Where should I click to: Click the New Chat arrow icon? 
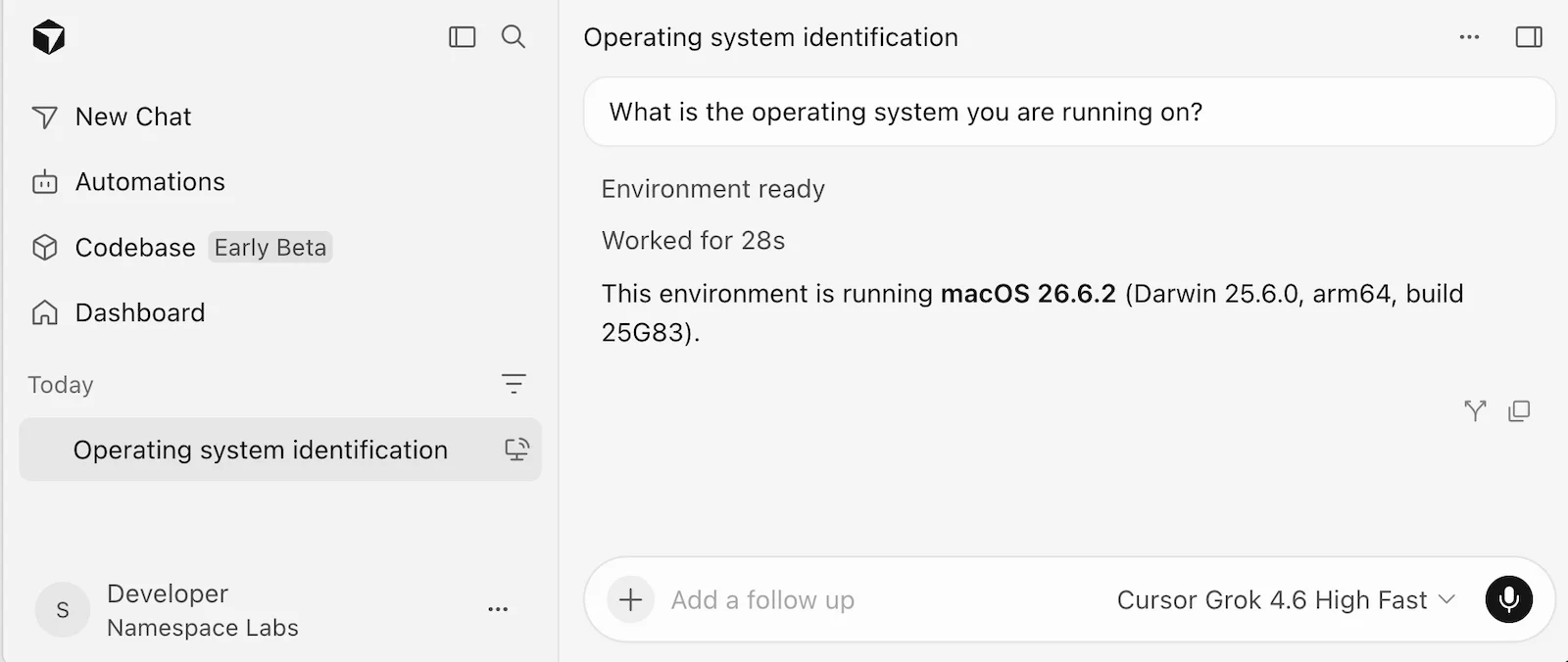(45, 118)
